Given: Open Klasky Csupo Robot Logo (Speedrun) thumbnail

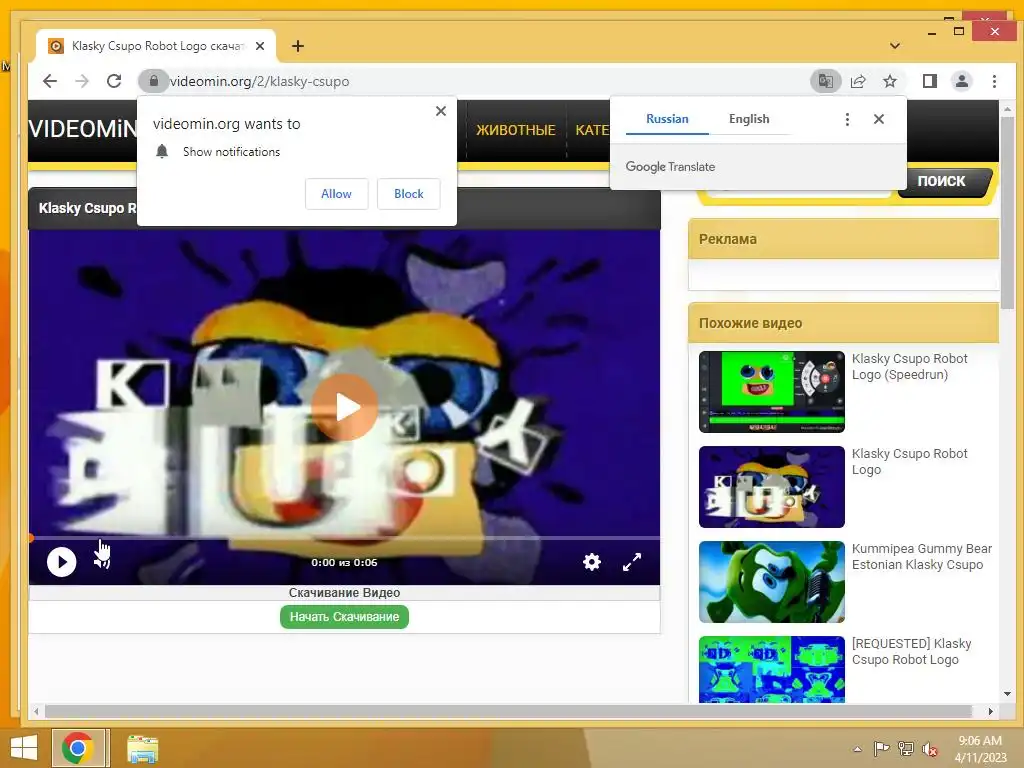Looking at the screenshot, I should 771,392.
